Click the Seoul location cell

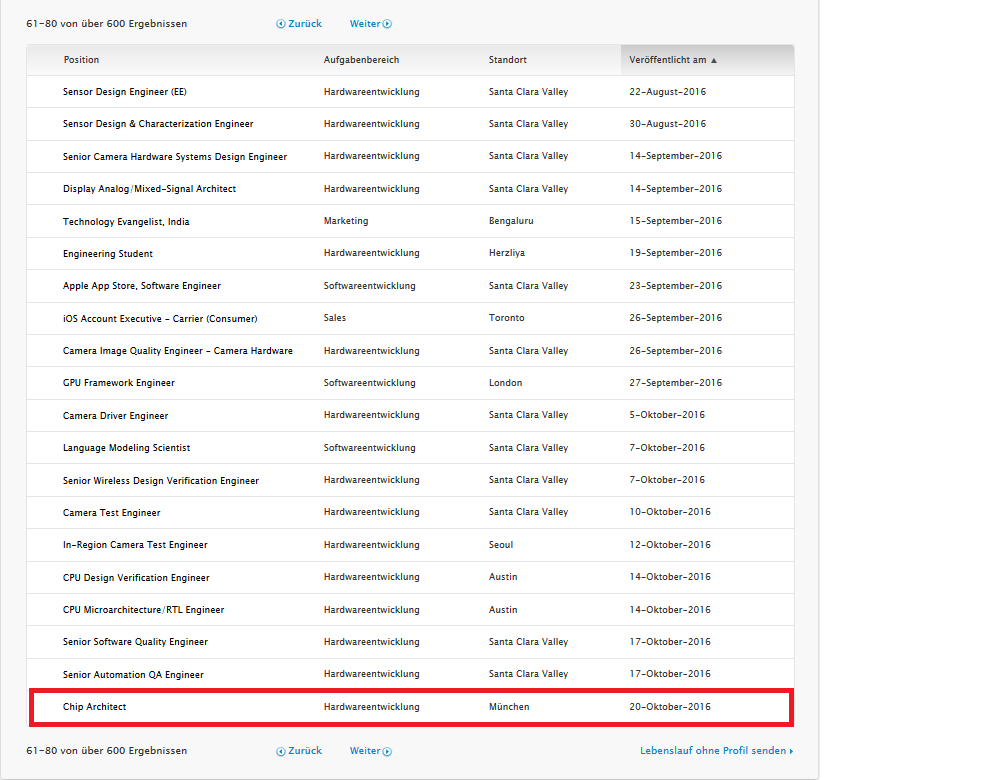(501, 545)
